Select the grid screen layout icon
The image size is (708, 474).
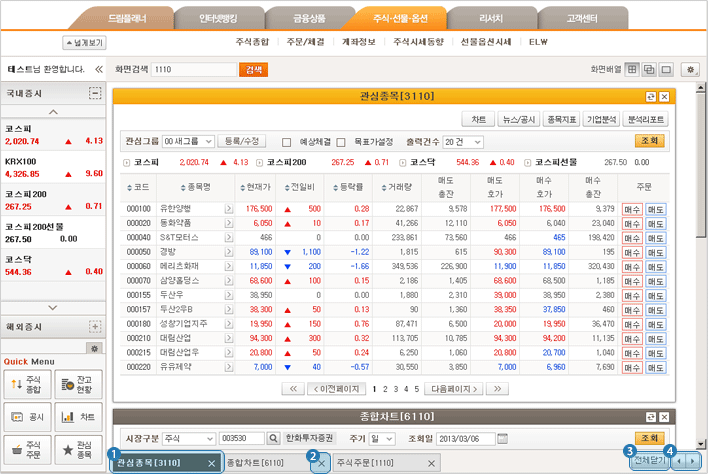click(632, 70)
